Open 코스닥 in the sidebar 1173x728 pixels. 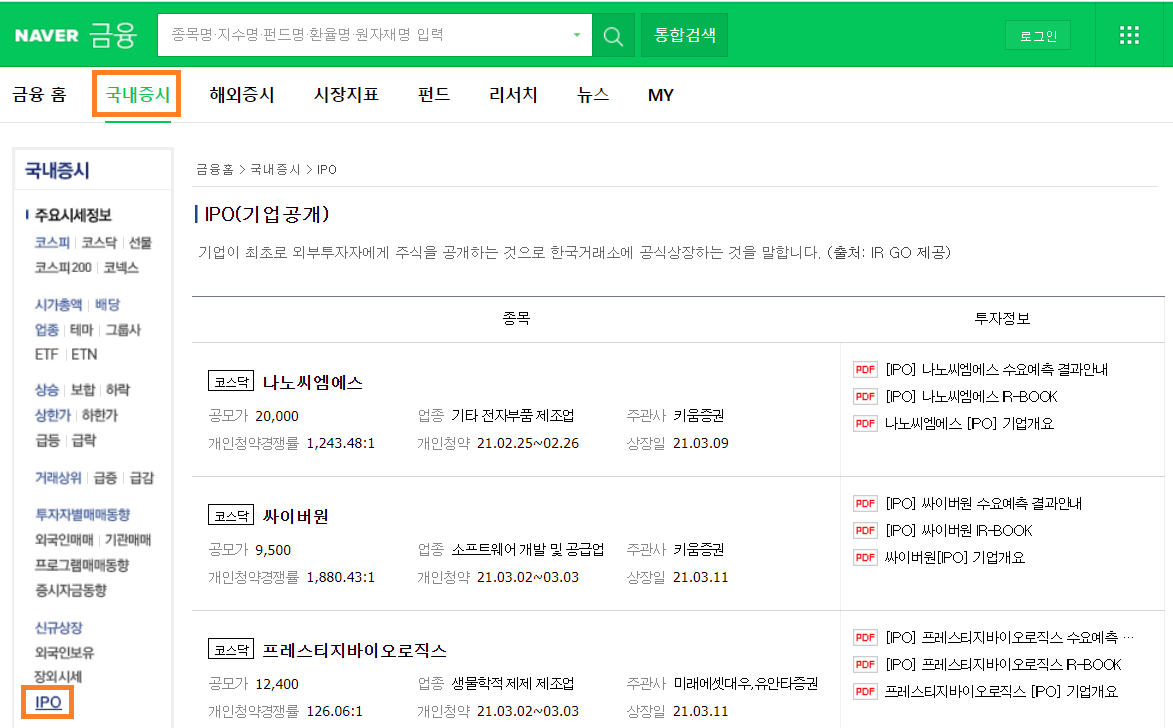[x=99, y=242]
